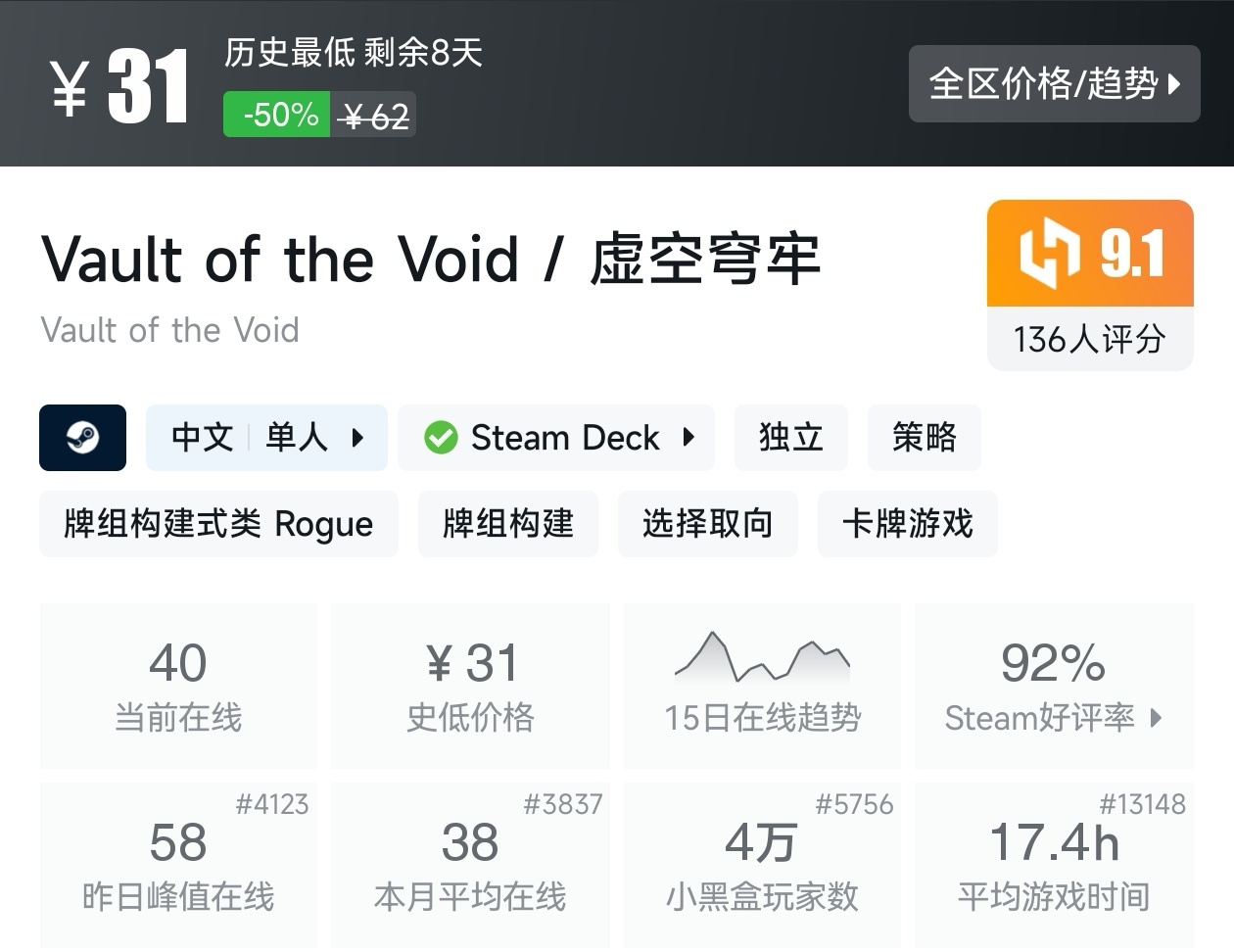Click the green -50% discount badge
1234x952 pixels.
click(x=277, y=115)
